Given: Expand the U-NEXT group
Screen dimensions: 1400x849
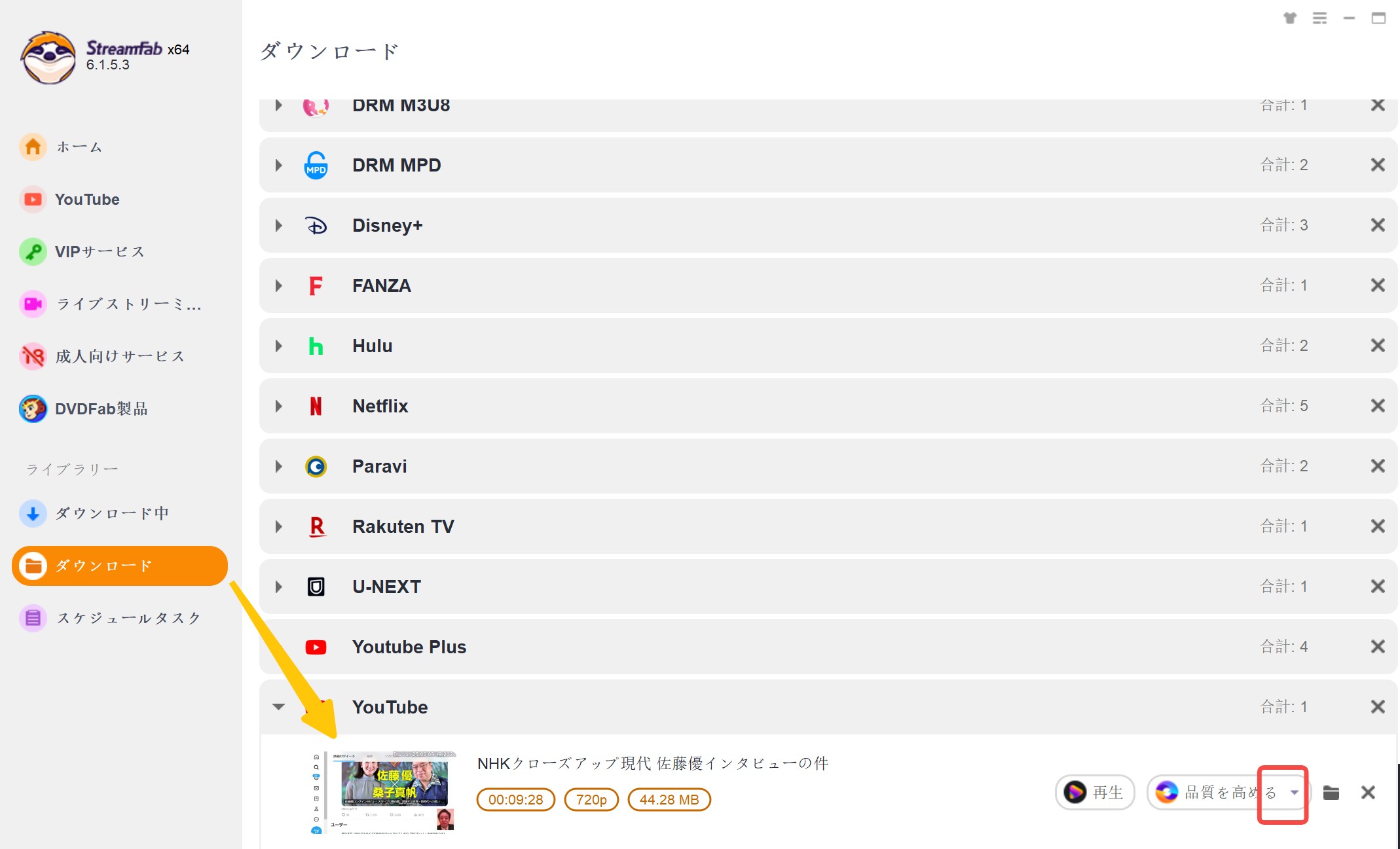Looking at the screenshot, I should [278, 587].
